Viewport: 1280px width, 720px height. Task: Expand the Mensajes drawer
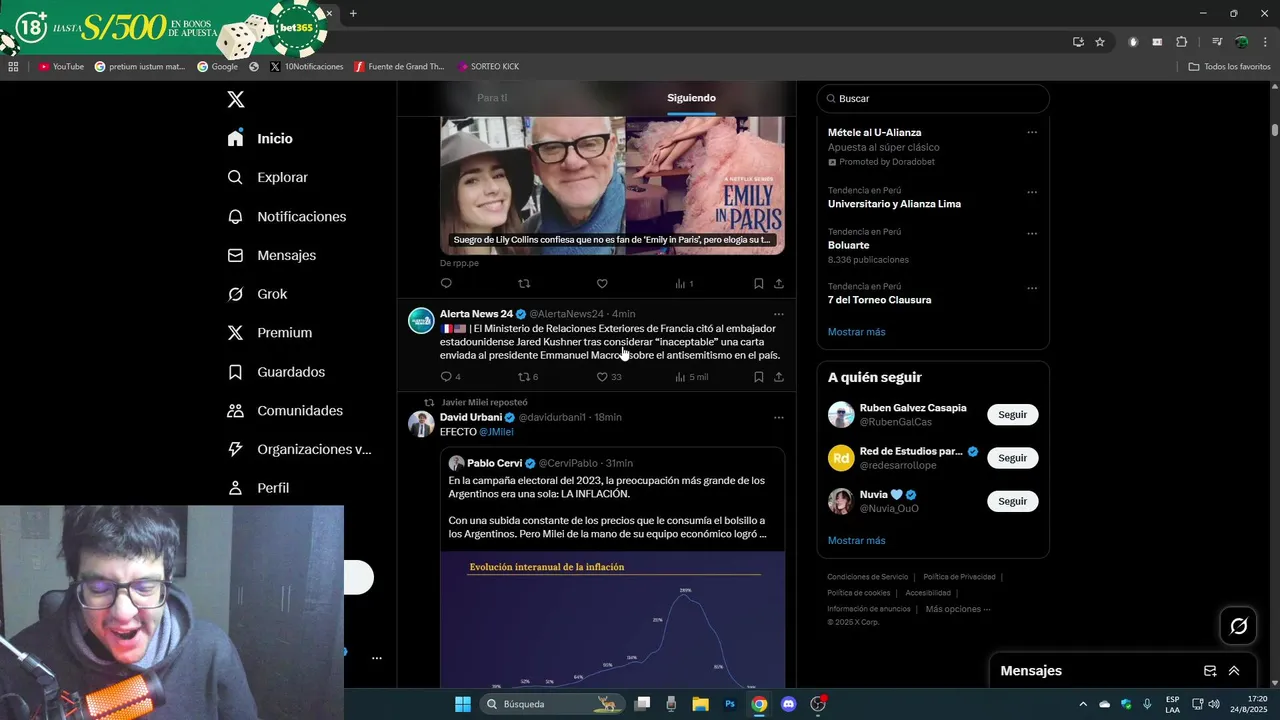1234,671
